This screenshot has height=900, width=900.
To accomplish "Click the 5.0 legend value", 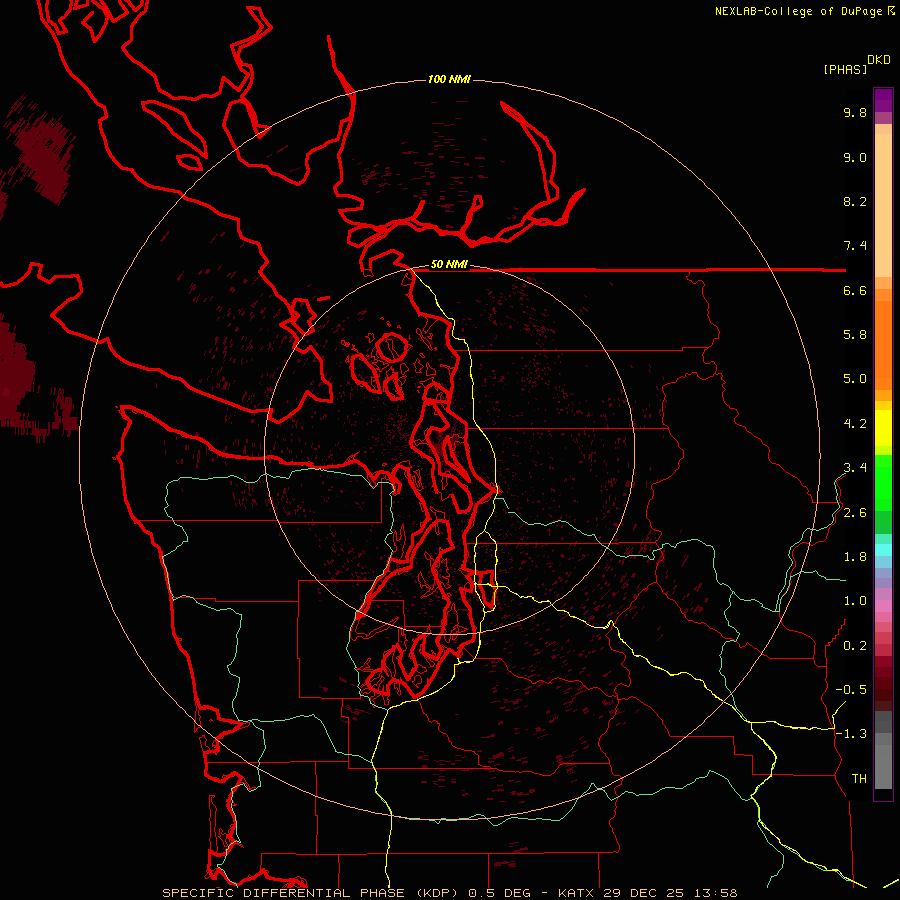I will coord(855,379).
